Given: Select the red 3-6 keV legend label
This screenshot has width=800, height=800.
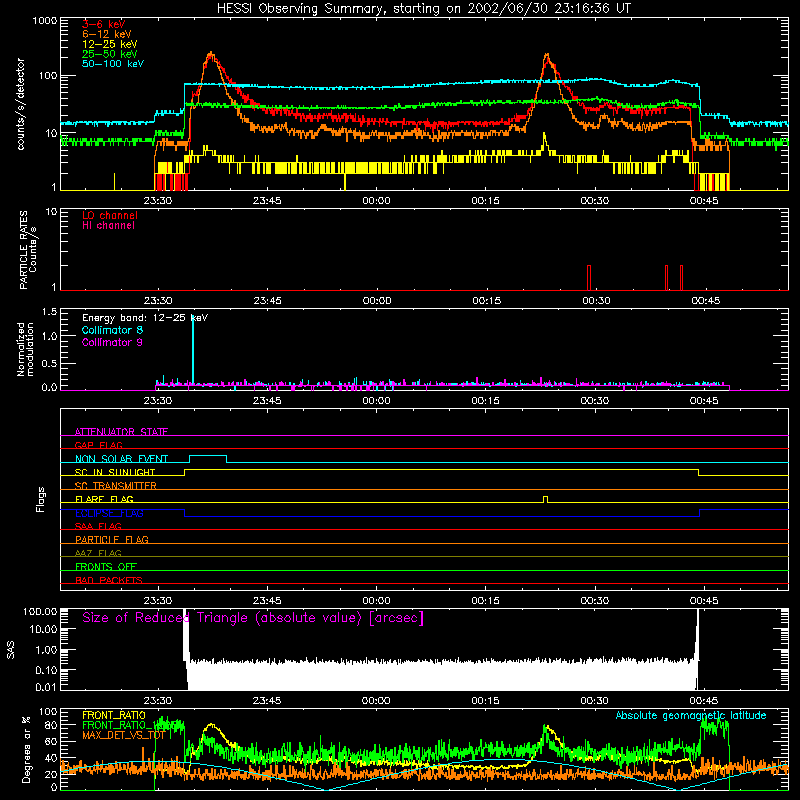Looking at the screenshot, I should 104,24.
